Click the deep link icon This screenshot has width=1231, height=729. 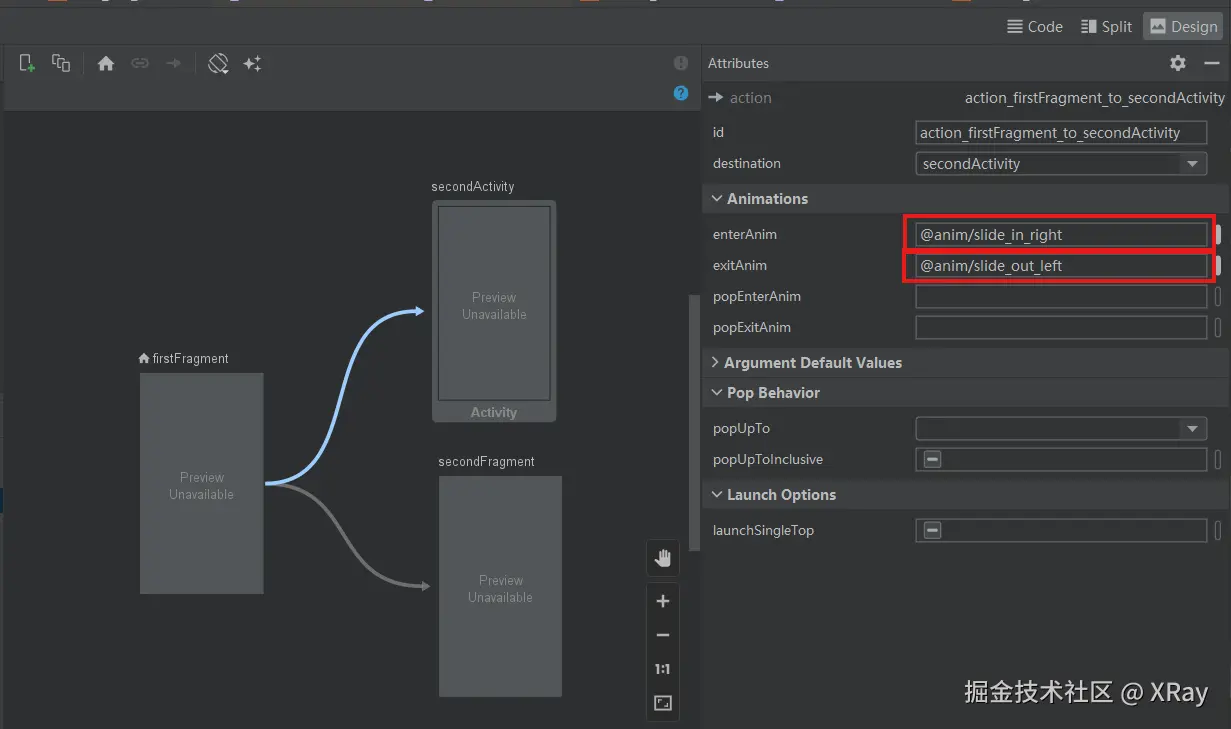point(140,63)
